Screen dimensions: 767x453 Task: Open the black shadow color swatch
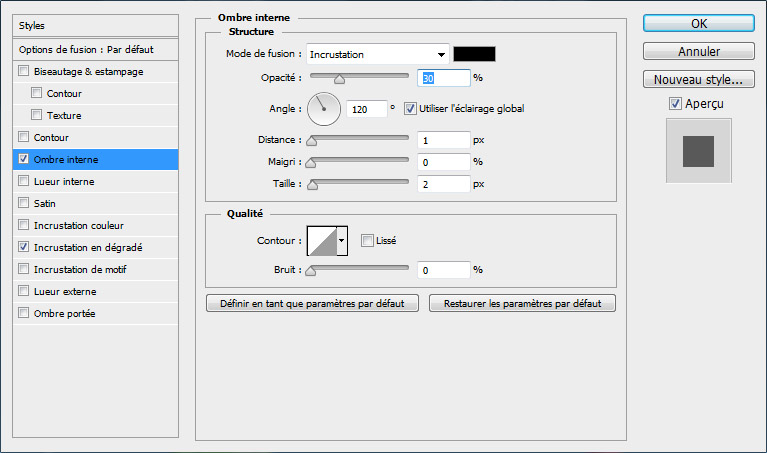coord(474,54)
